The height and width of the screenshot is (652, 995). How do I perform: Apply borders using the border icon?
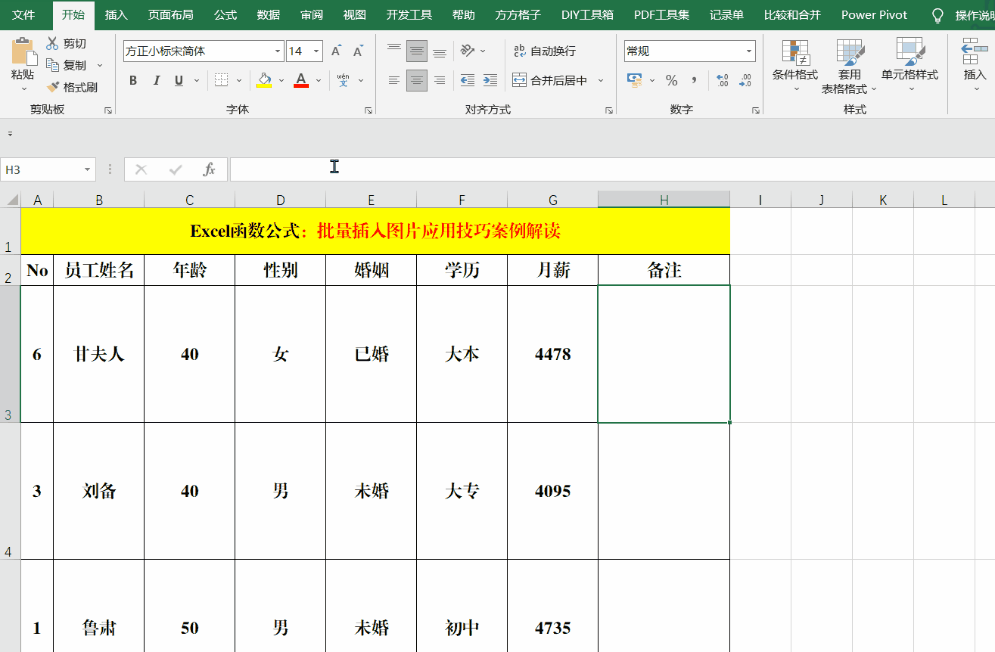221,80
